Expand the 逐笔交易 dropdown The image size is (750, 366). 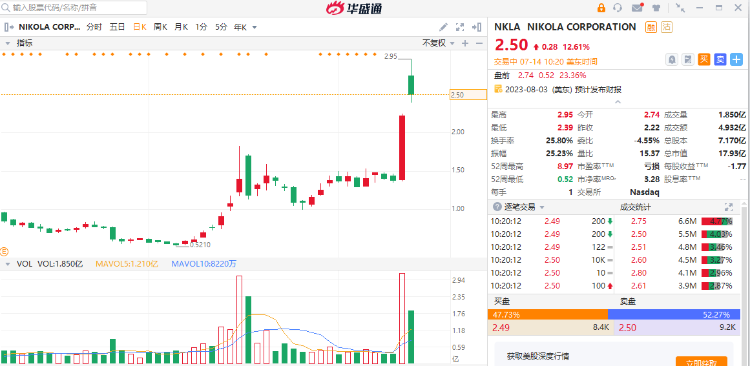click(x=519, y=207)
